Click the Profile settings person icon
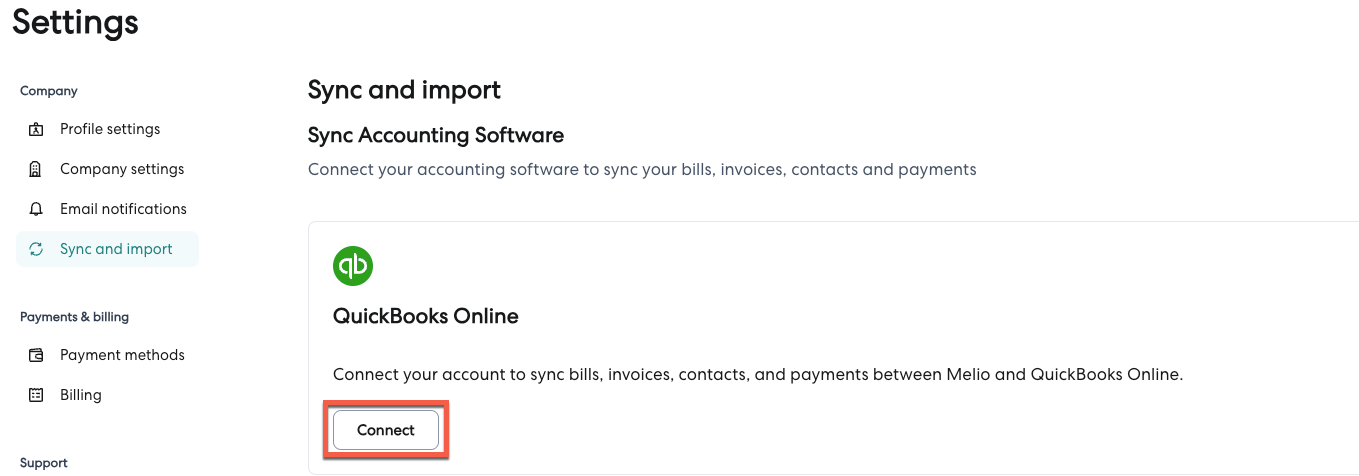 point(37,129)
